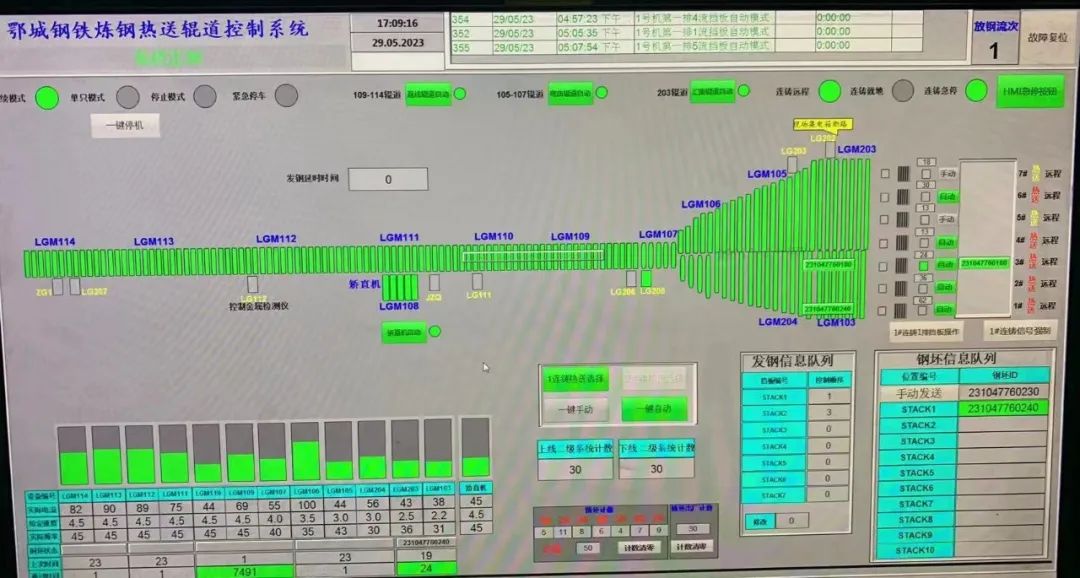
Task: Click the LGM106 motor current bar
Action: pos(307,452)
